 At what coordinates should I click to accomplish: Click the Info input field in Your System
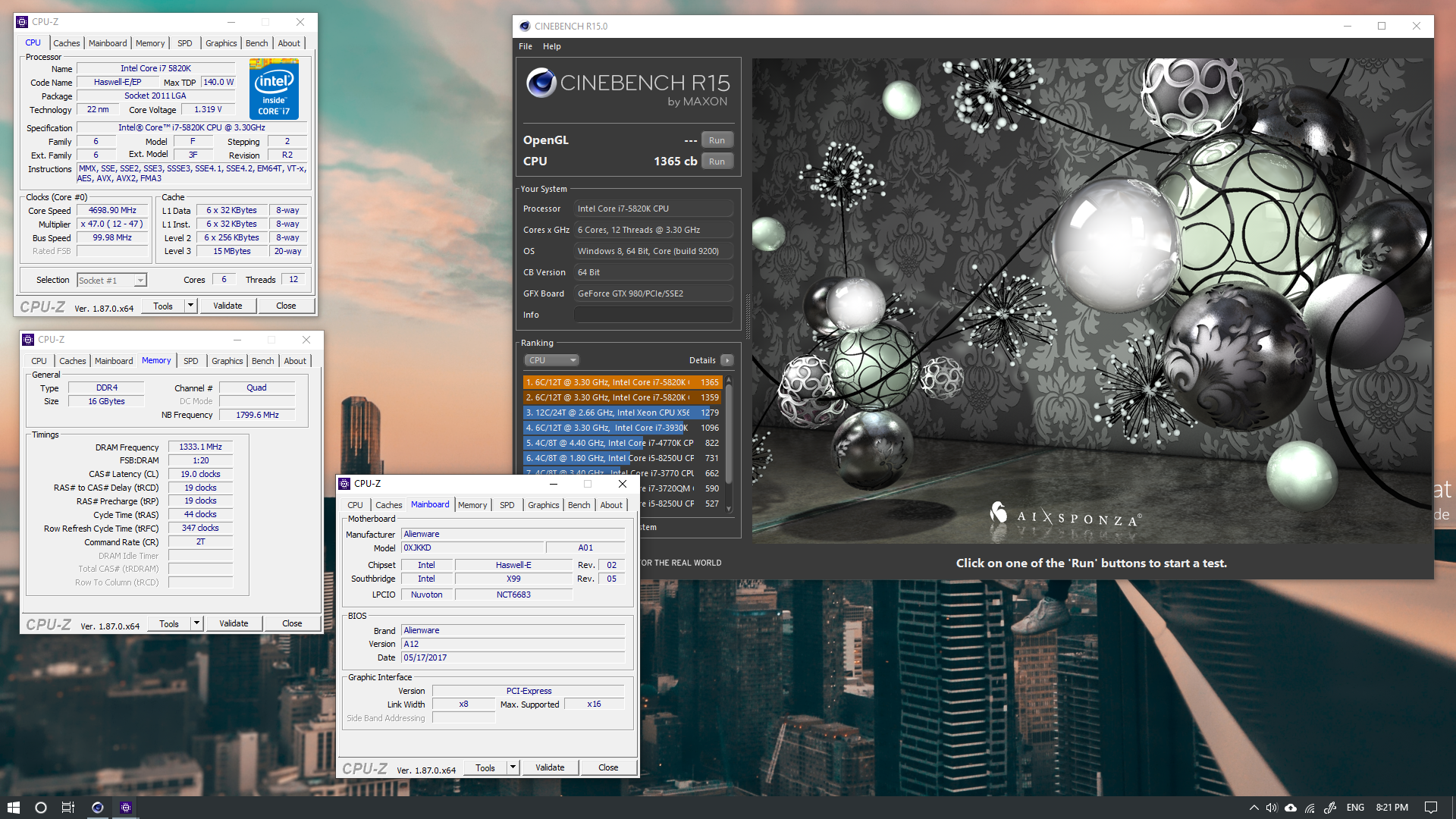[x=654, y=315]
